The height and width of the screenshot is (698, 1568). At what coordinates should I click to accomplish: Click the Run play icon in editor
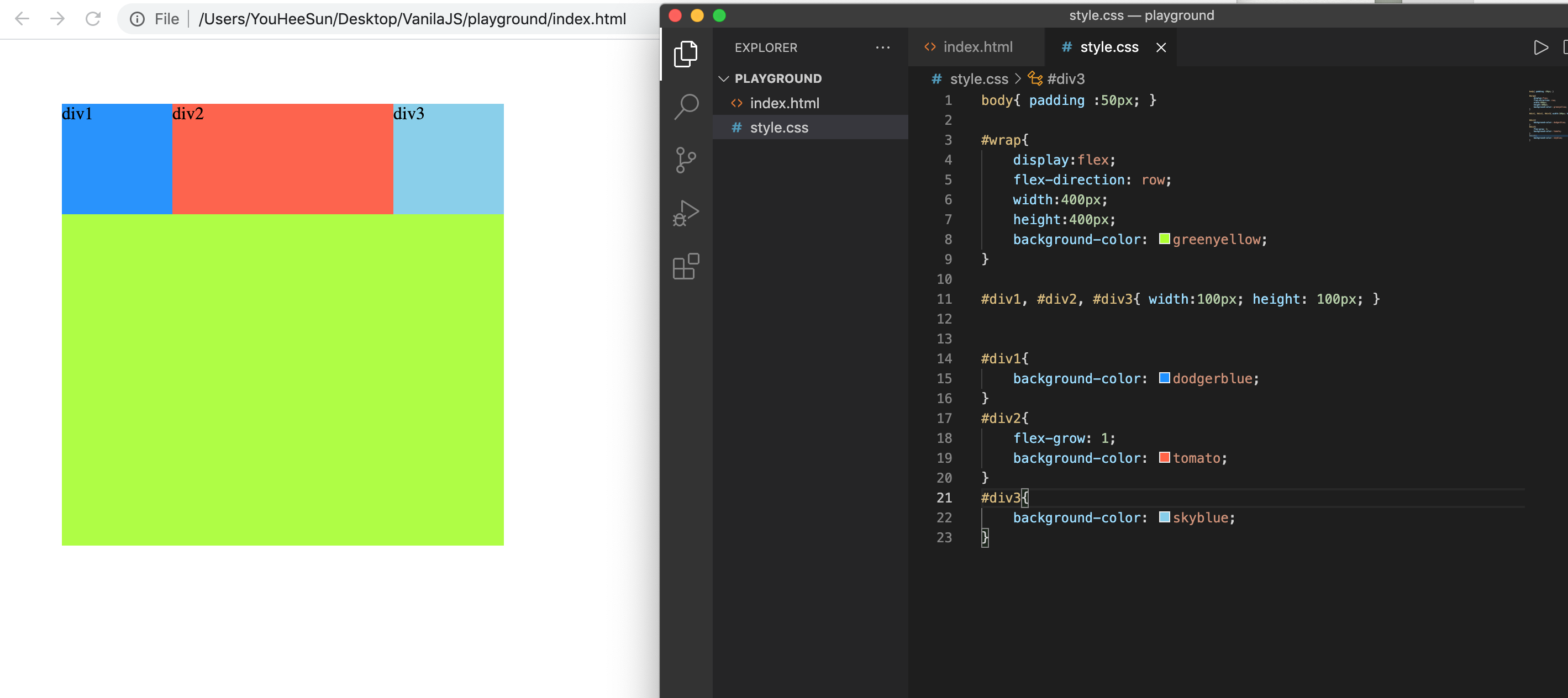coord(1540,47)
